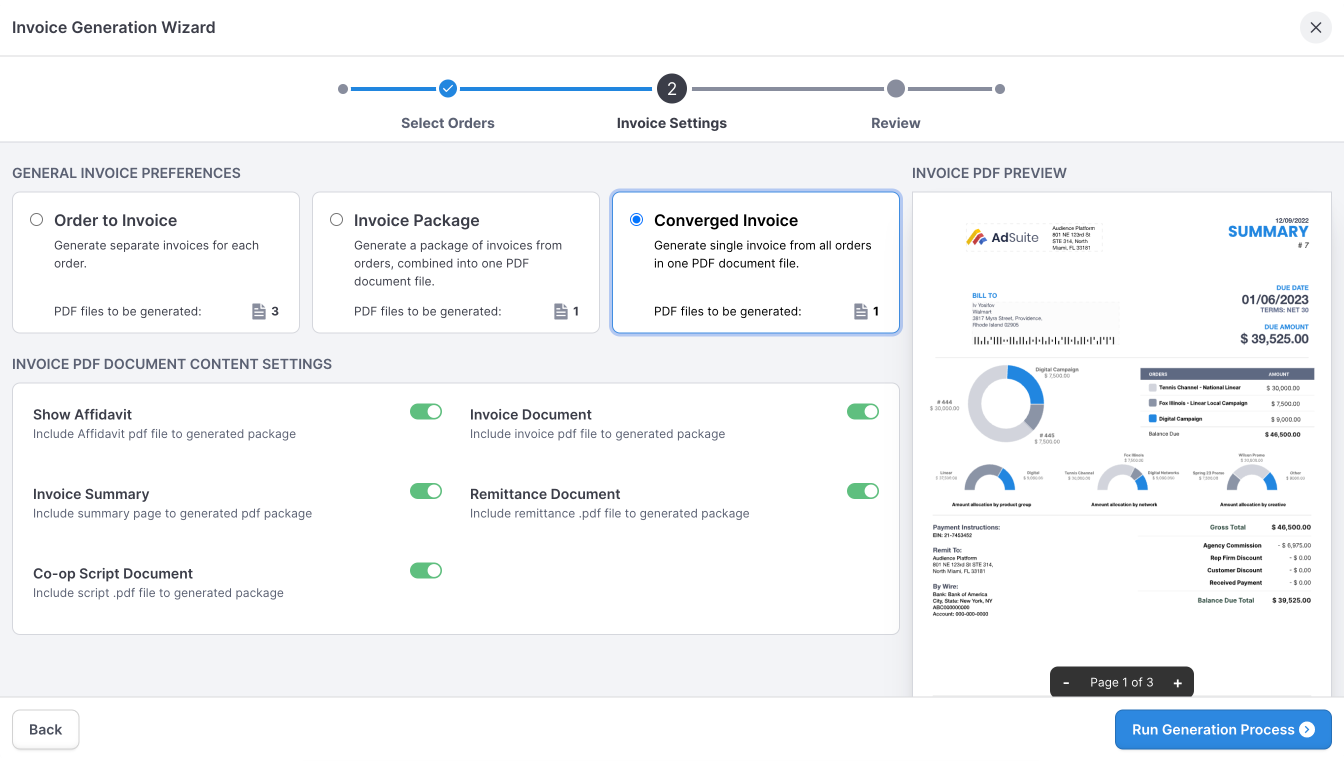Click the step 2 circle indicator
This screenshot has height=761, width=1344.
(x=671, y=88)
